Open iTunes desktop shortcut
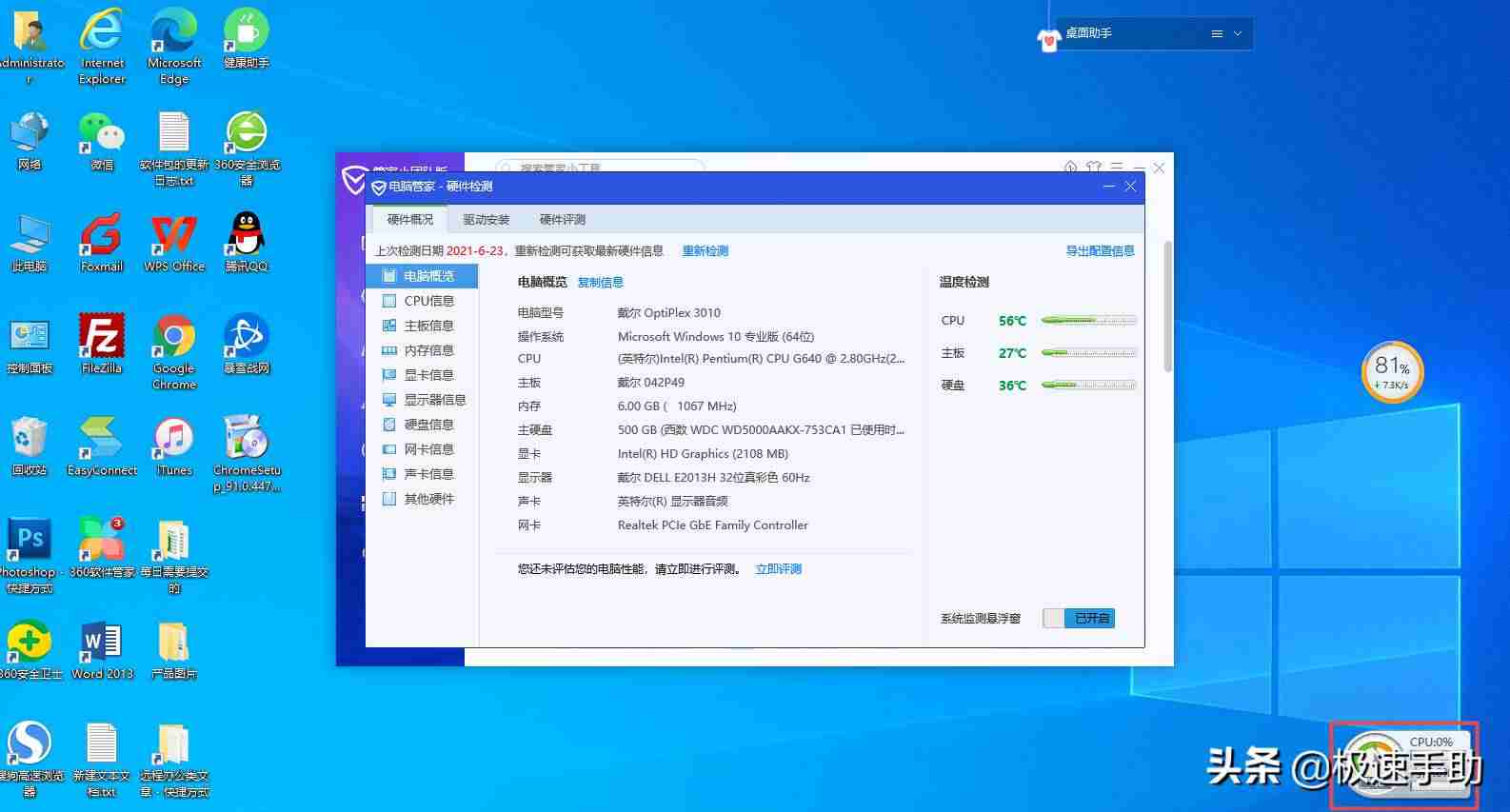The height and width of the screenshot is (812, 1510). point(174,446)
